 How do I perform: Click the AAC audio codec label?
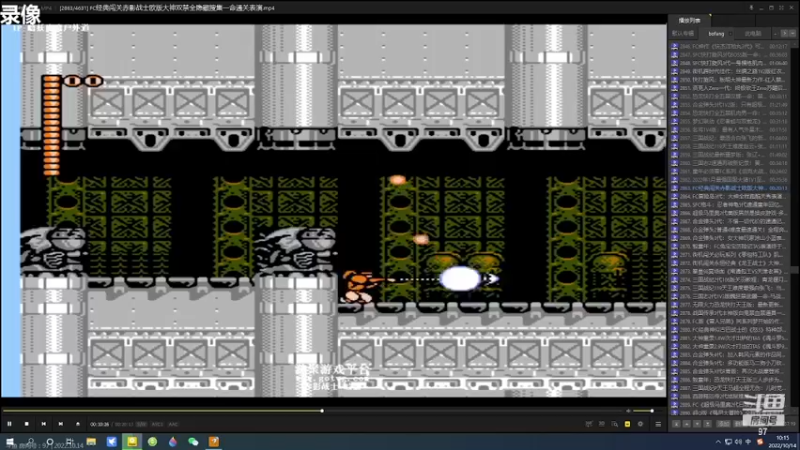[173, 424]
